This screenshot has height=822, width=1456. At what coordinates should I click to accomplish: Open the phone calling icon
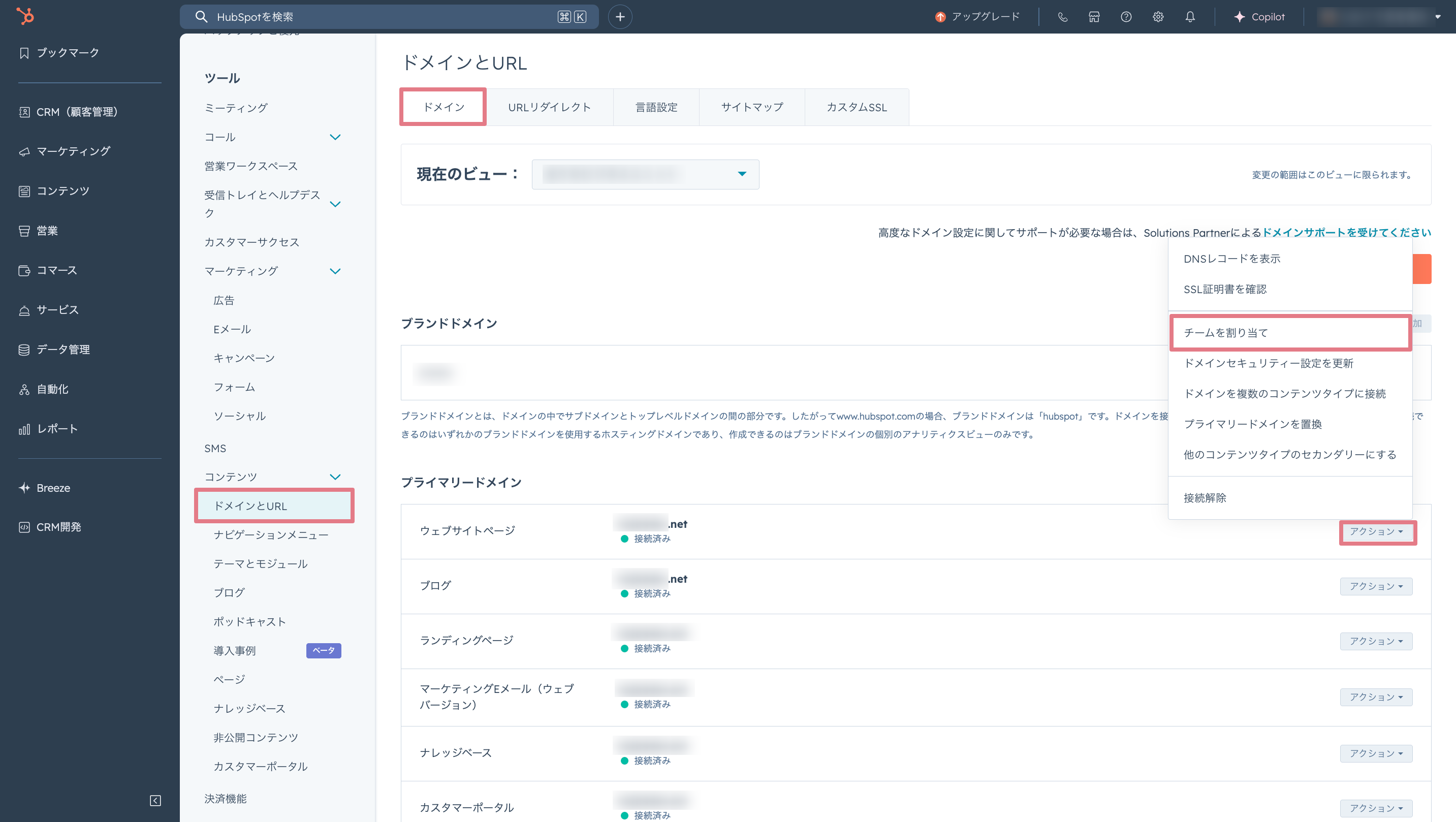[x=1063, y=17]
